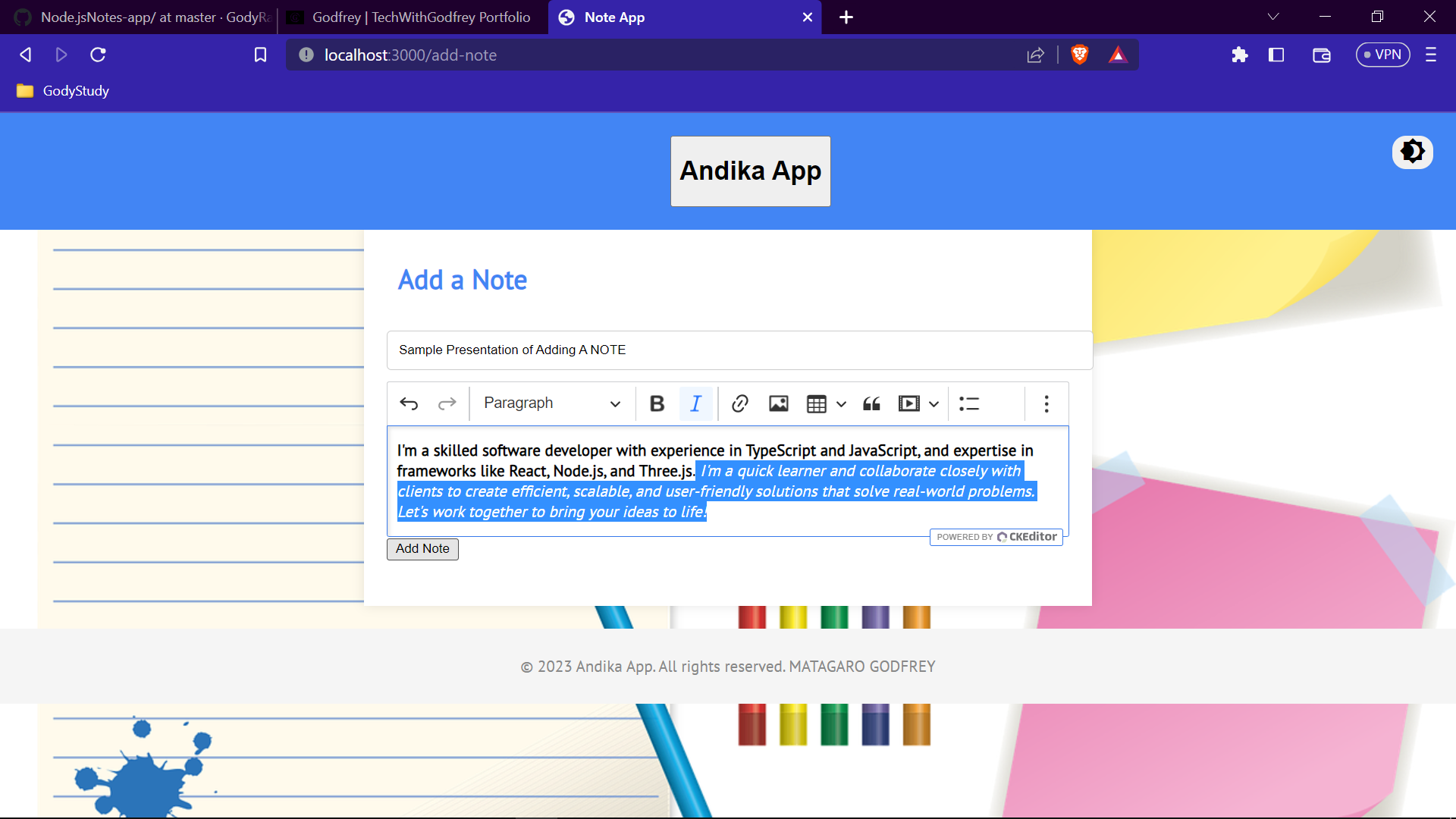Click the redo arrow in editor toolbar
1456x819 pixels.
(447, 403)
